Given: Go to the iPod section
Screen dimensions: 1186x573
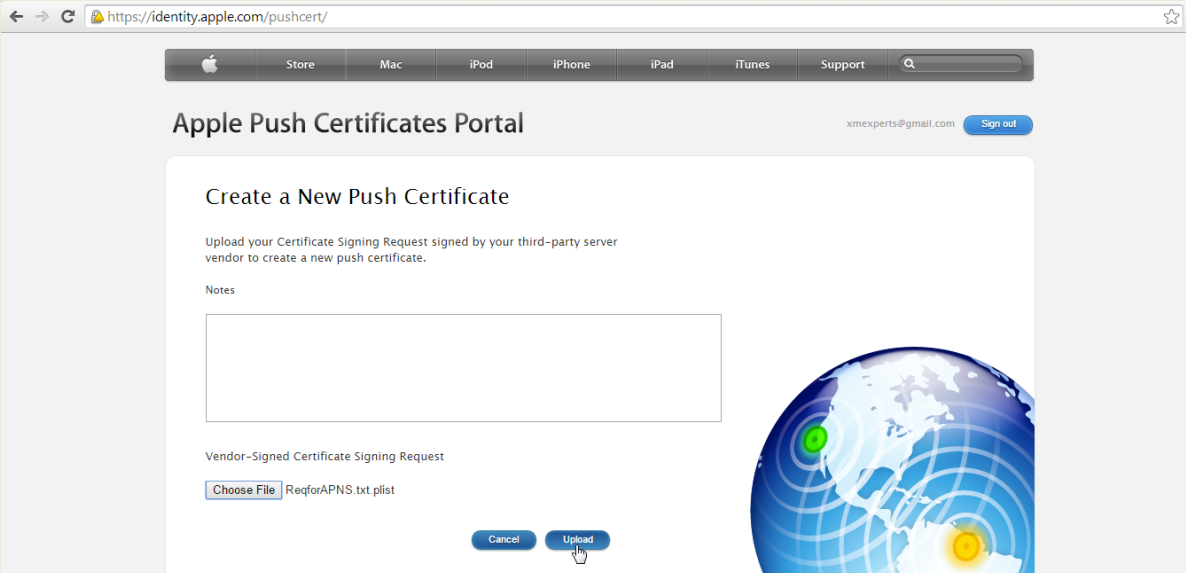Looking at the screenshot, I should (481, 65).
